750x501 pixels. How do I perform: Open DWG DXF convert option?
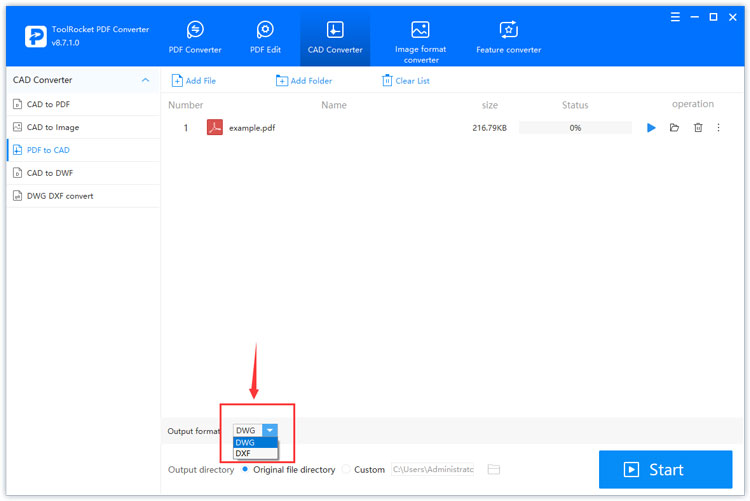[x=84, y=196]
